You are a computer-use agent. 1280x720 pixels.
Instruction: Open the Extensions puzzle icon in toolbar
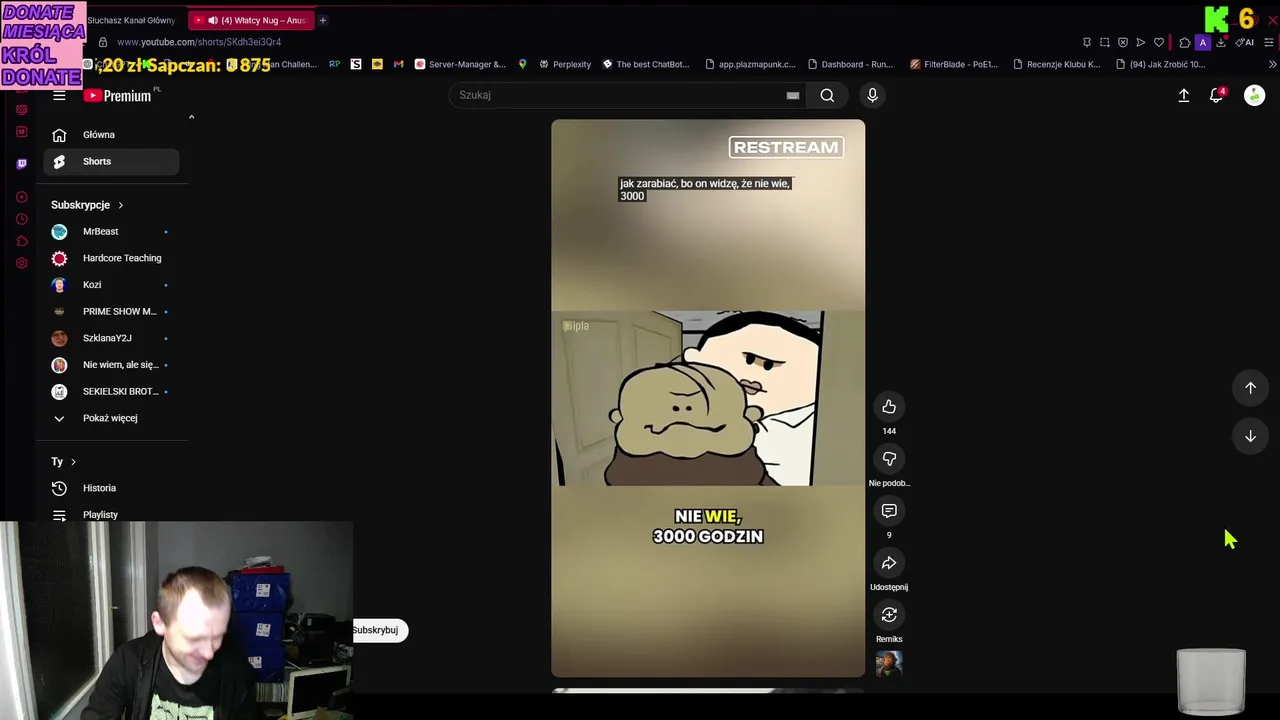(1185, 42)
